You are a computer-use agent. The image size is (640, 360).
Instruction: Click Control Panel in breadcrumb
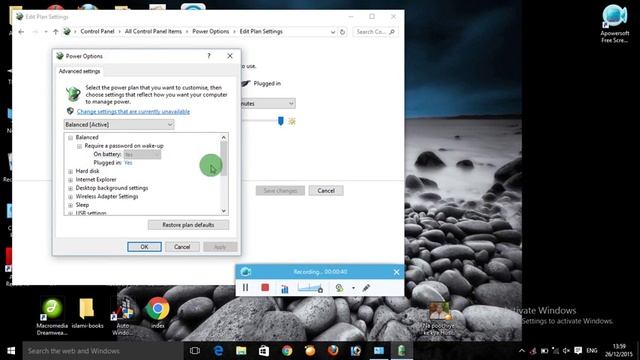tap(97, 31)
